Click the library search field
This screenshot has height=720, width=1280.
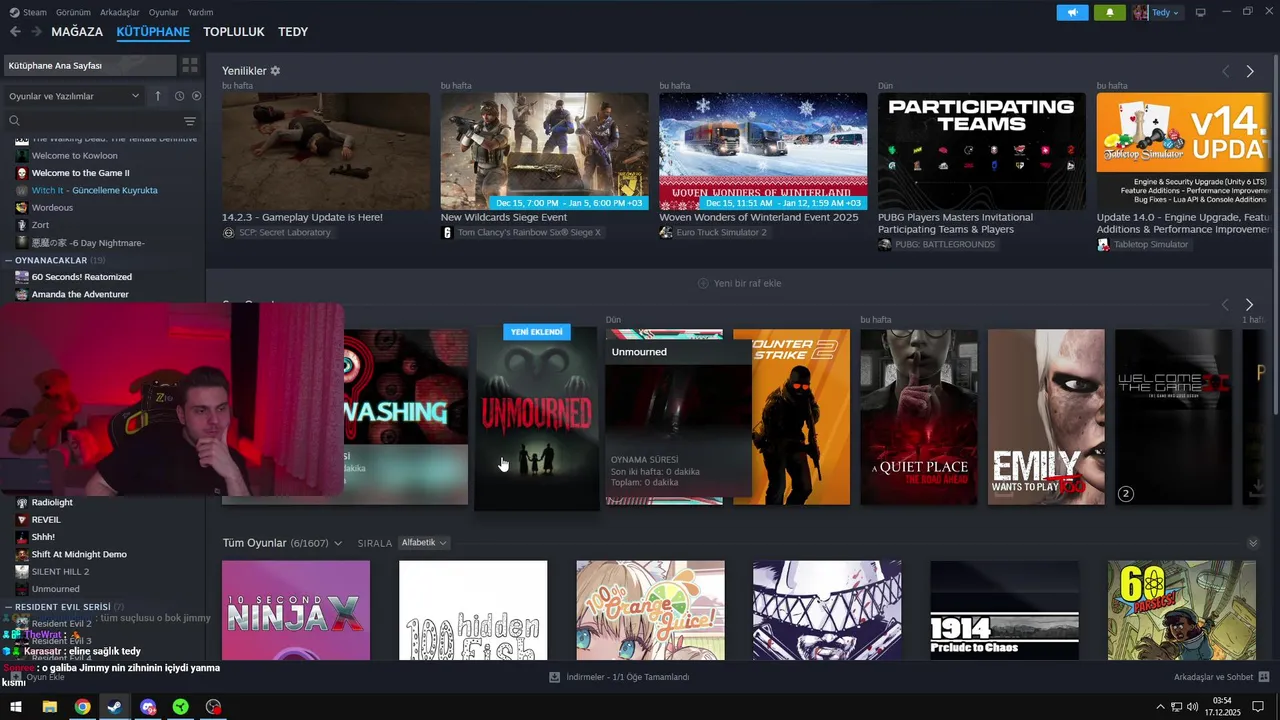(95, 121)
